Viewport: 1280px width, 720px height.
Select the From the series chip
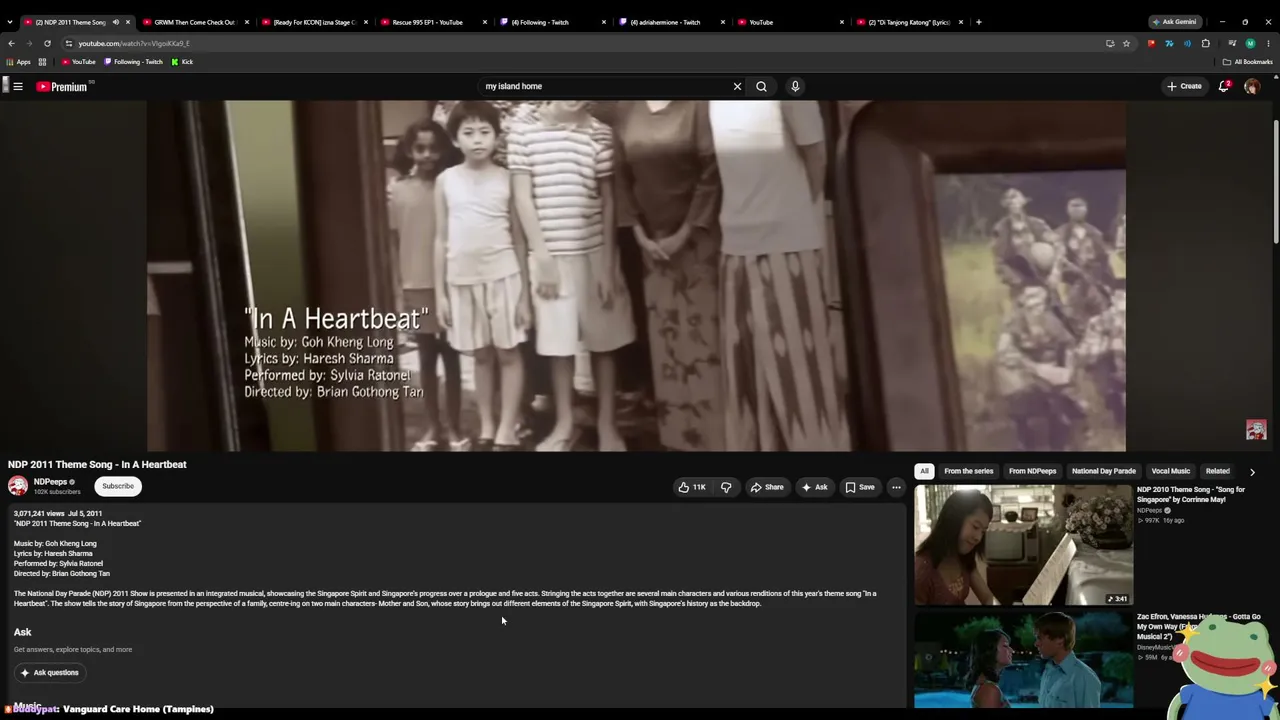[969, 471]
